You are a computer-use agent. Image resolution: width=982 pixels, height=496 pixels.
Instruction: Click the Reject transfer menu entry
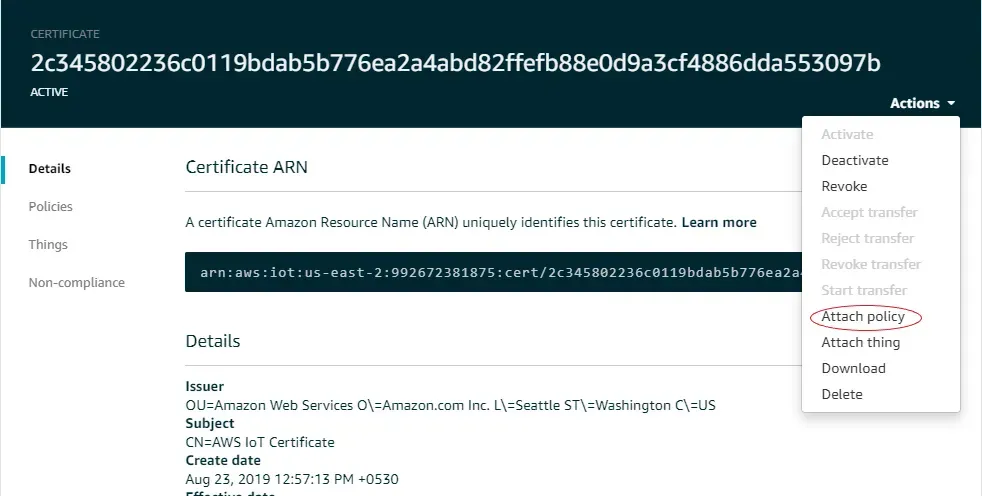(867, 239)
